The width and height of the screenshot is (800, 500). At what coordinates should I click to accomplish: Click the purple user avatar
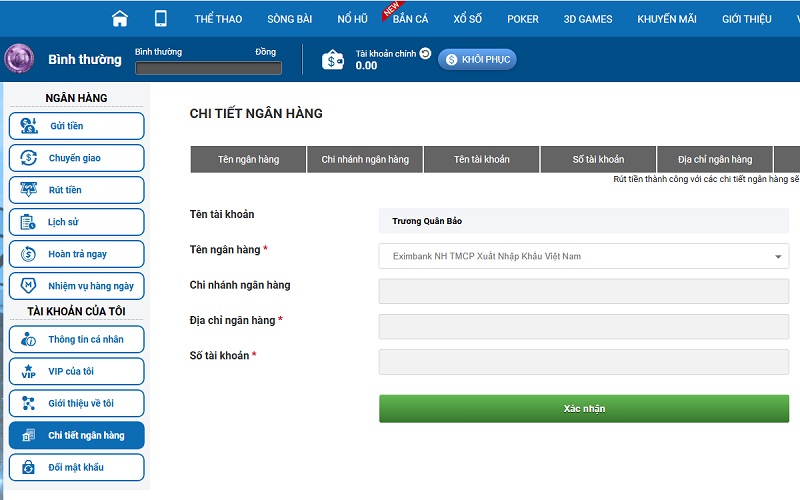tap(19, 58)
